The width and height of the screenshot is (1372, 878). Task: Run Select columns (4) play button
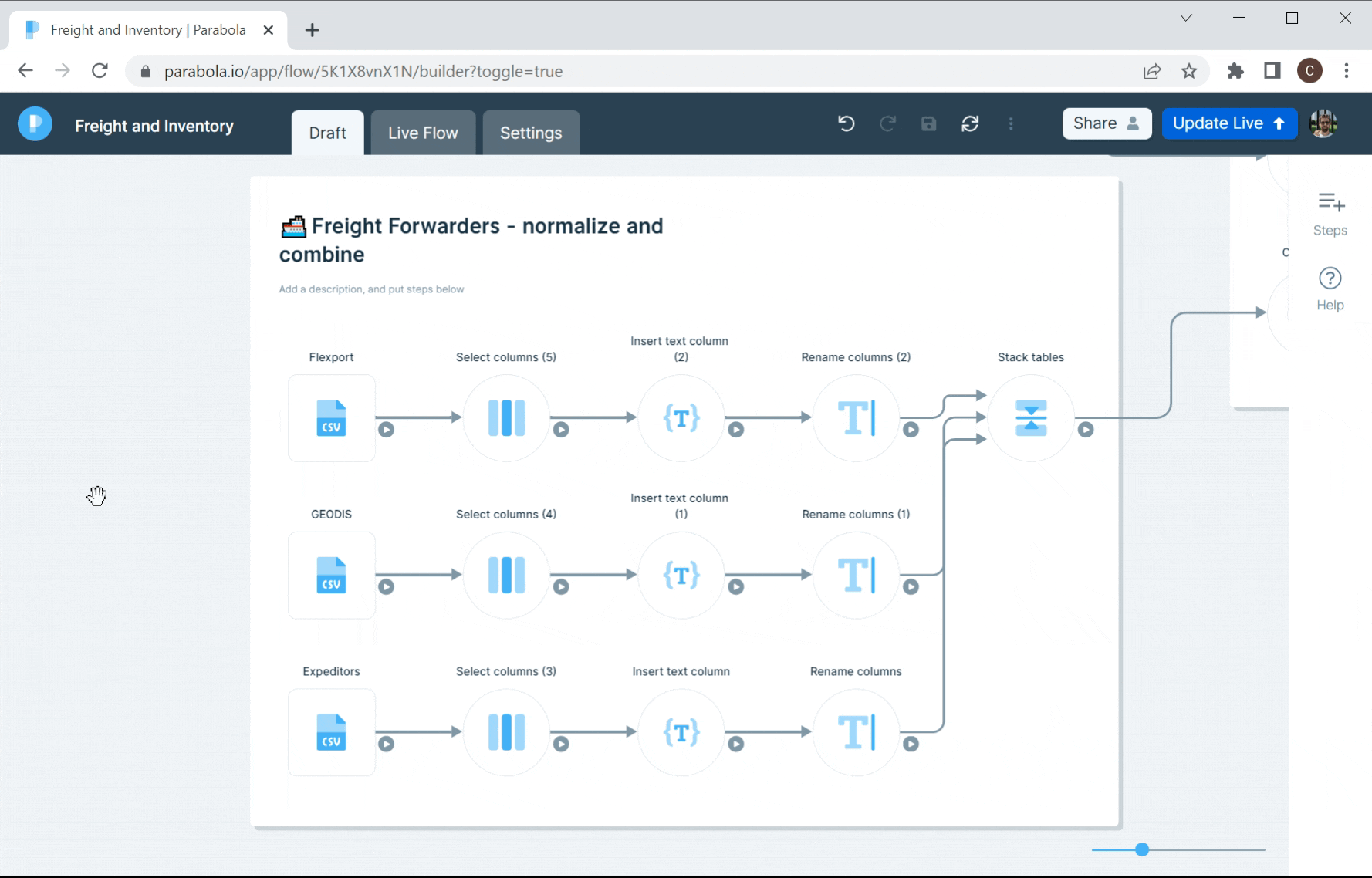[561, 587]
